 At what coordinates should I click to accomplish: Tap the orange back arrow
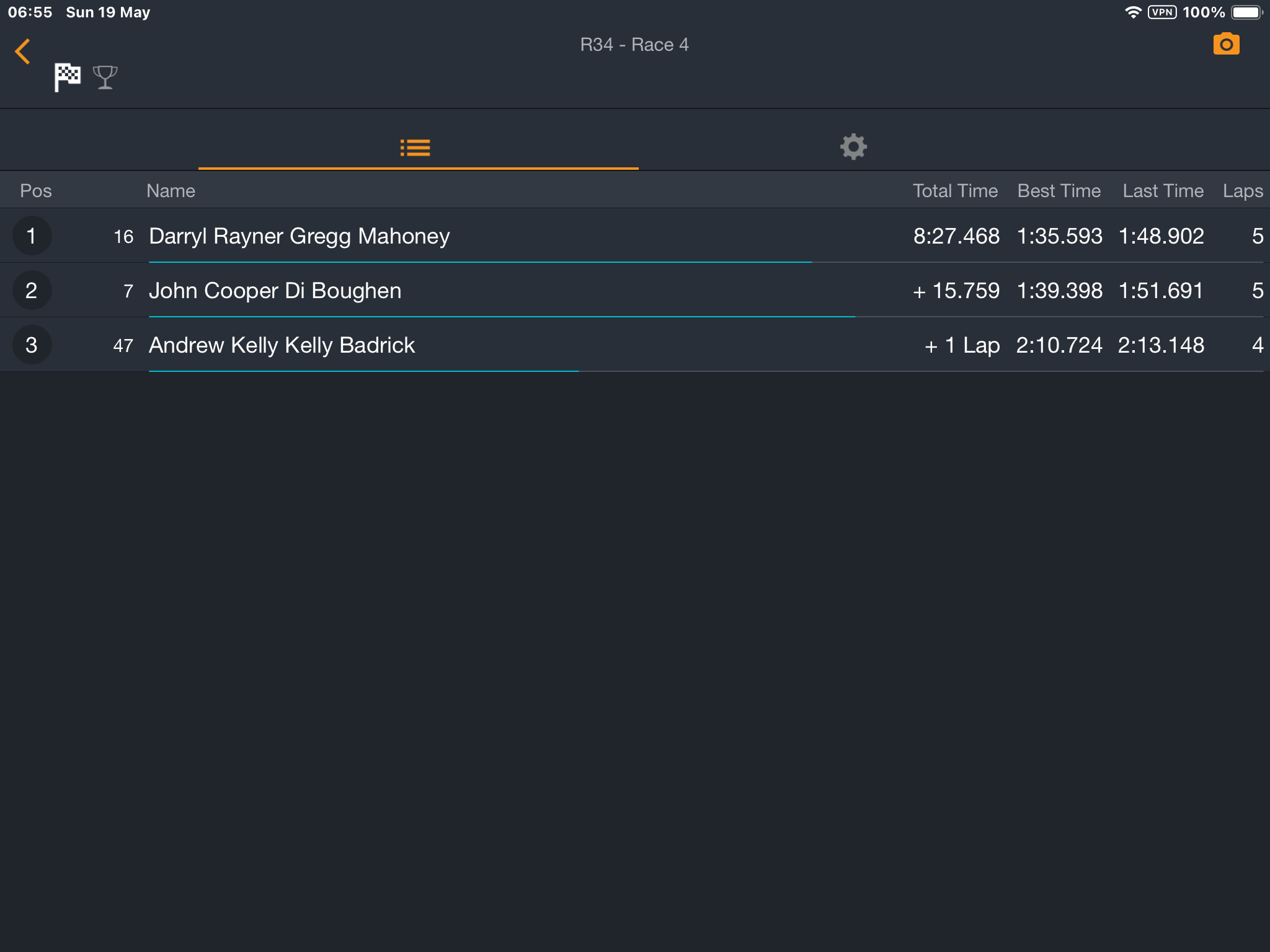pyautogui.click(x=22, y=51)
